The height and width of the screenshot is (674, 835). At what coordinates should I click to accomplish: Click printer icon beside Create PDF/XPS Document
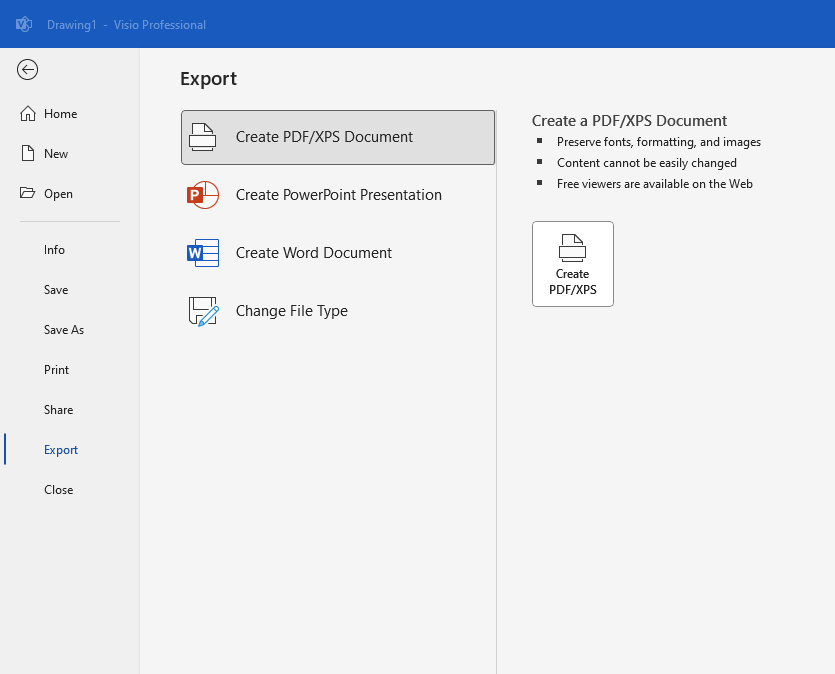[203, 137]
